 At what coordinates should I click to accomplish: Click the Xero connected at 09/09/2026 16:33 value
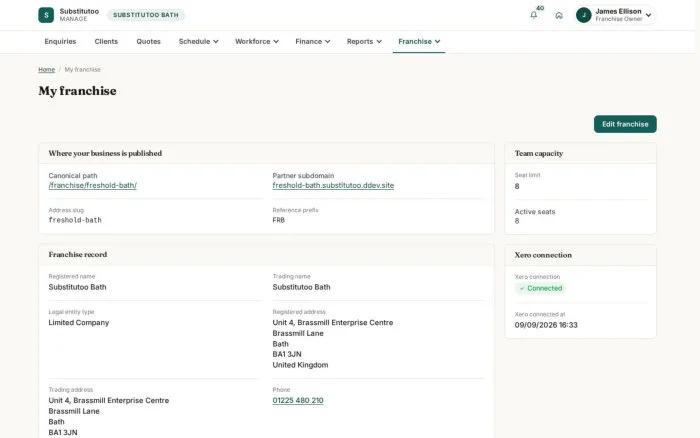[x=546, y=325]
